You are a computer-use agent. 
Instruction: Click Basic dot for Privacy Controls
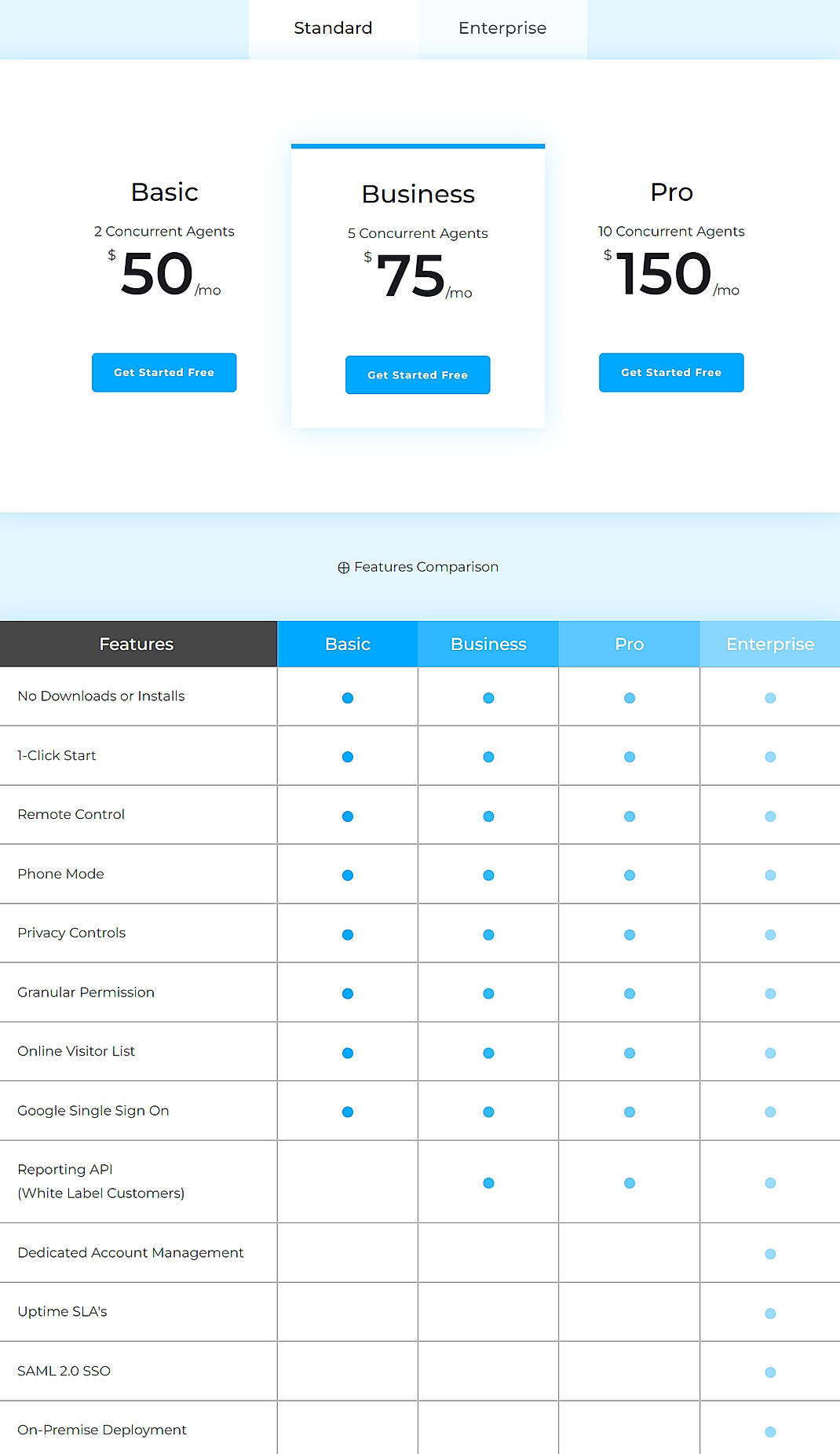click(348, 934)
